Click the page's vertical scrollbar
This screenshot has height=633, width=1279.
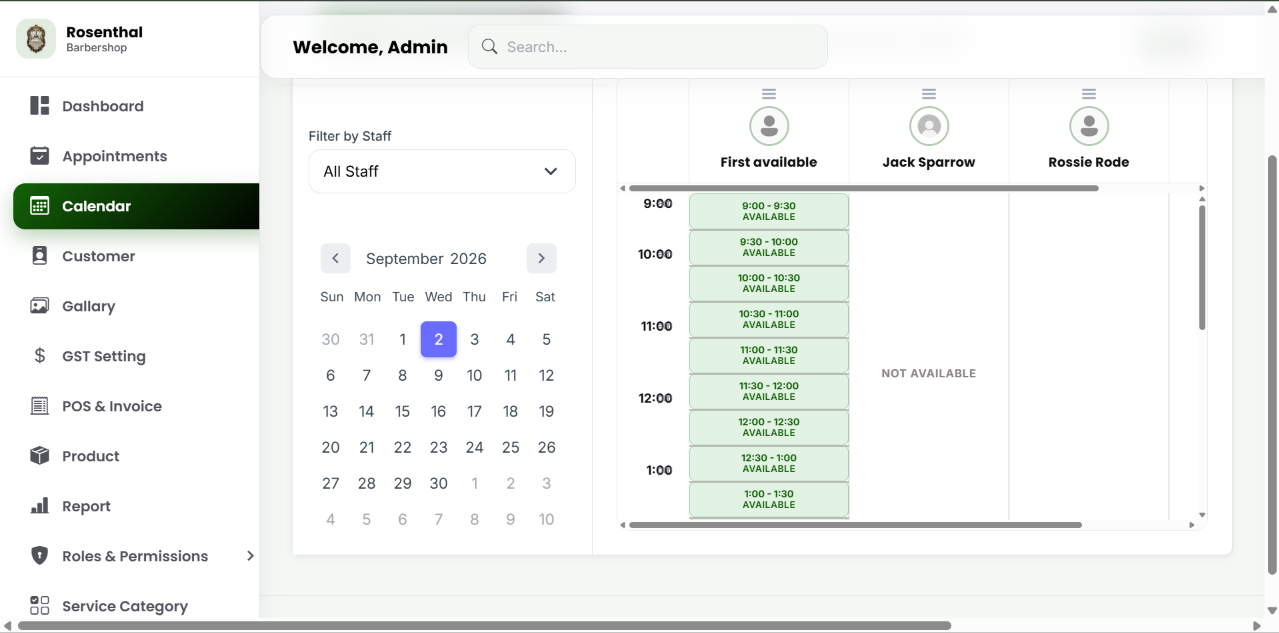click(x=1272, y=365)
